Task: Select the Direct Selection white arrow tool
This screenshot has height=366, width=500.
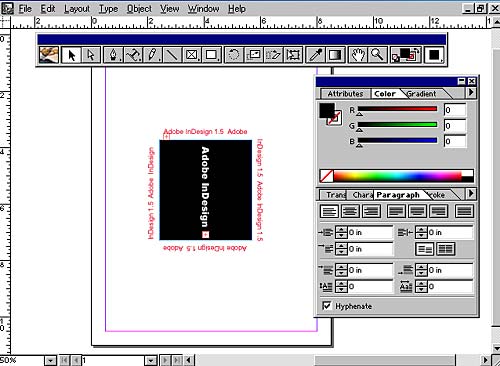Action: click(x=91, y=55)
